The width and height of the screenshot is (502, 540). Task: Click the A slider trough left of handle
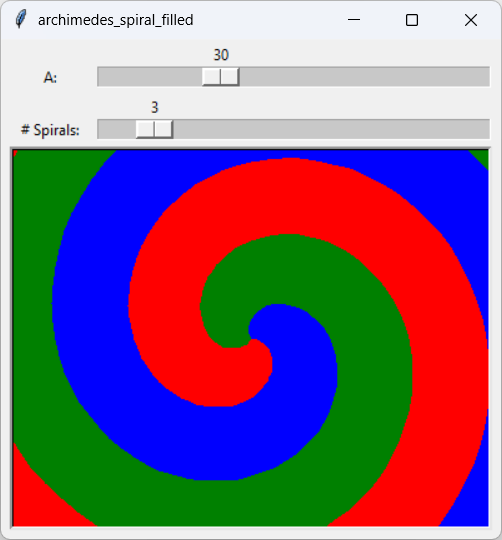pyautogui.click(x=150, y=76)
